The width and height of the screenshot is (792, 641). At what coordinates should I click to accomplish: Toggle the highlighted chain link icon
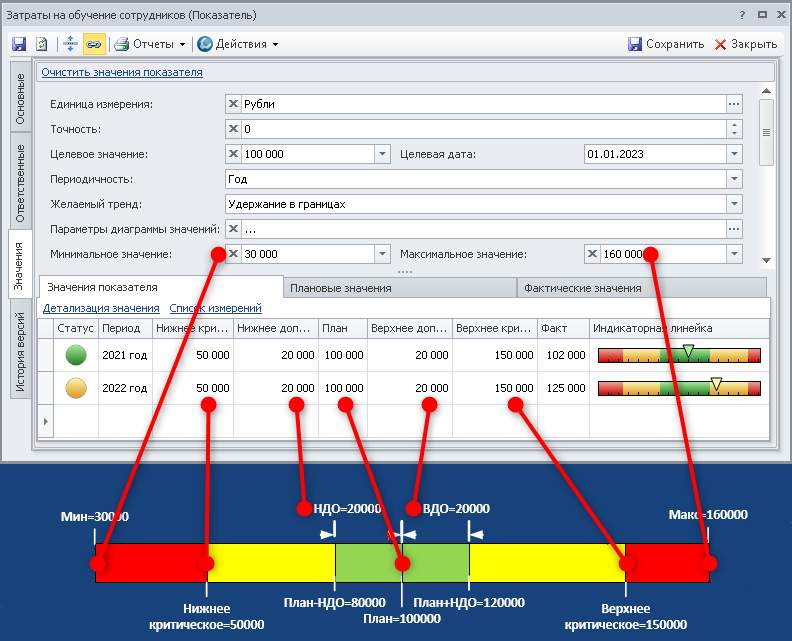93,44
